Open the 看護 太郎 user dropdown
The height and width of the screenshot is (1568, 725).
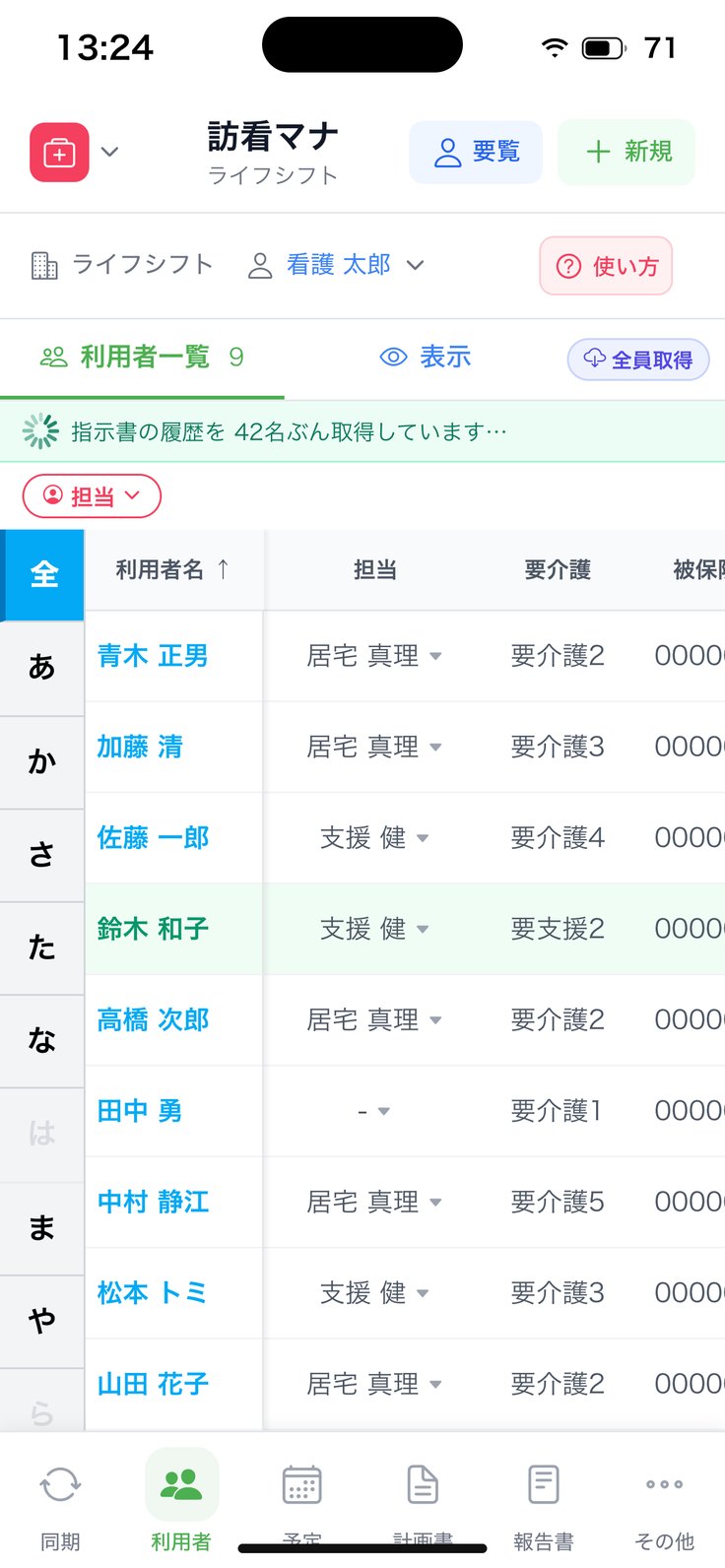point(336,265)
